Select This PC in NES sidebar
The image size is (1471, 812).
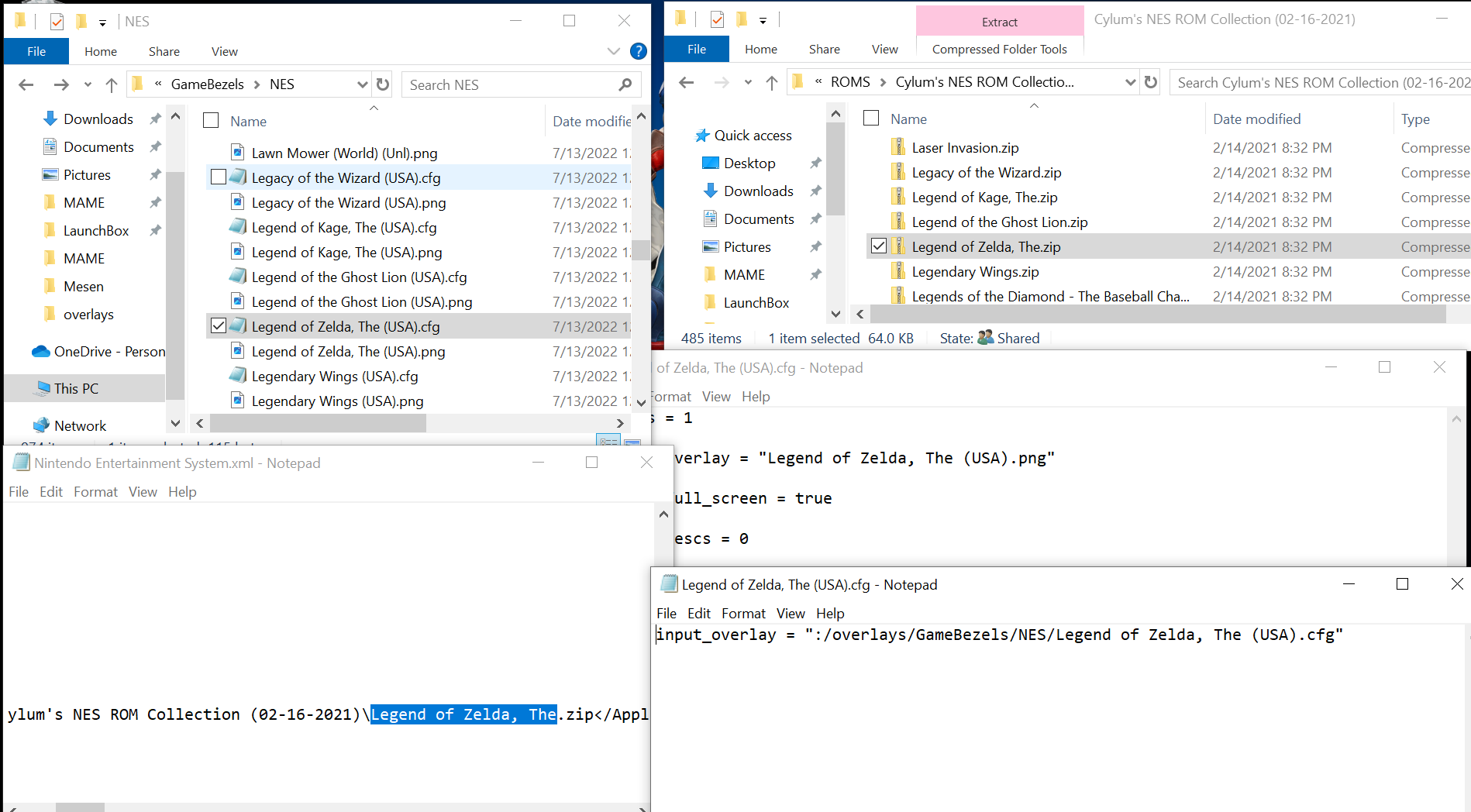pyautogui.click(x=76, y=388)
